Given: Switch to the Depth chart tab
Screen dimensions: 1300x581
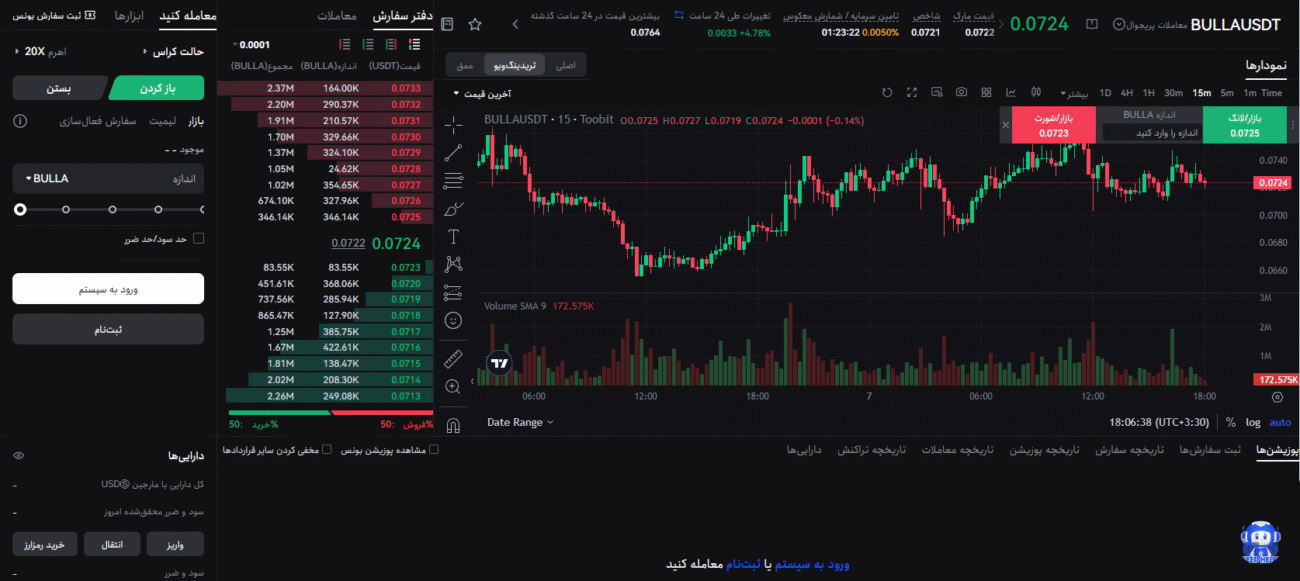Looking at the screenshot, I should click(464, 65).
